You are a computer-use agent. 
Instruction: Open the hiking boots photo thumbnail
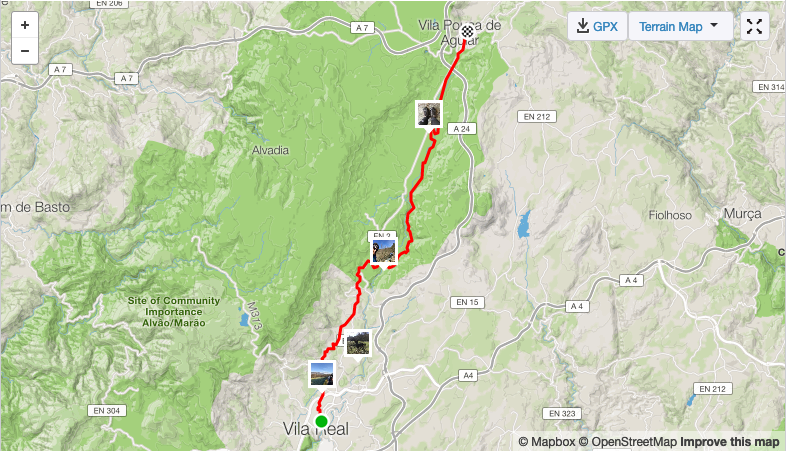pos(429,114)
